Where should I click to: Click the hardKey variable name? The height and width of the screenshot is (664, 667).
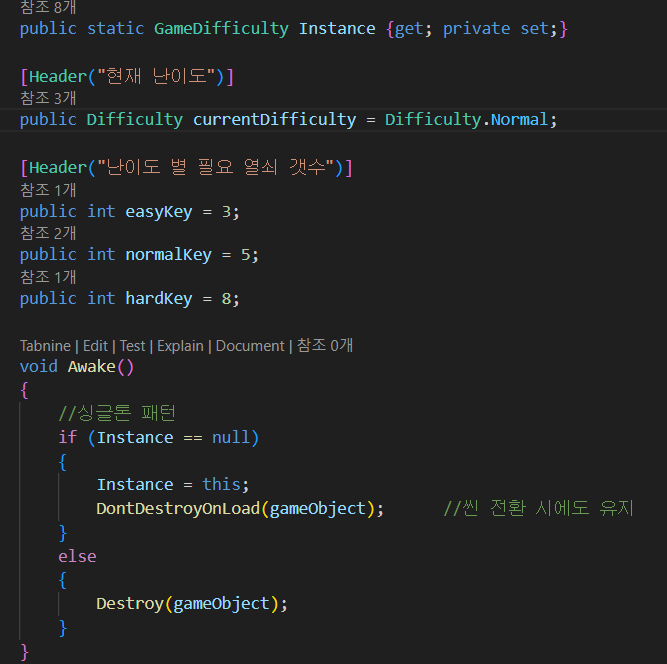159,299
